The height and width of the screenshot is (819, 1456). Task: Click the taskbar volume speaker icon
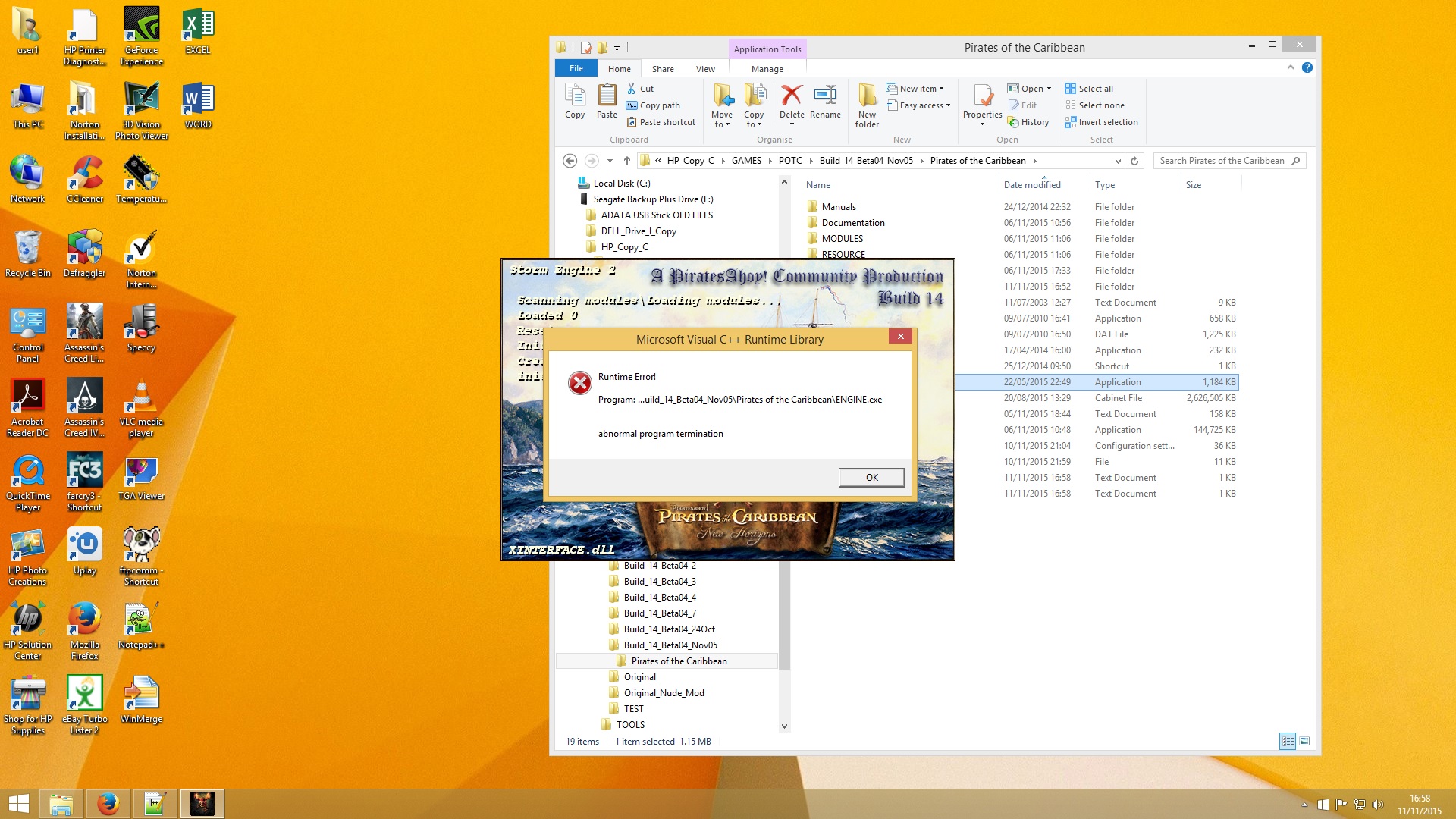tap(1377, 805)
